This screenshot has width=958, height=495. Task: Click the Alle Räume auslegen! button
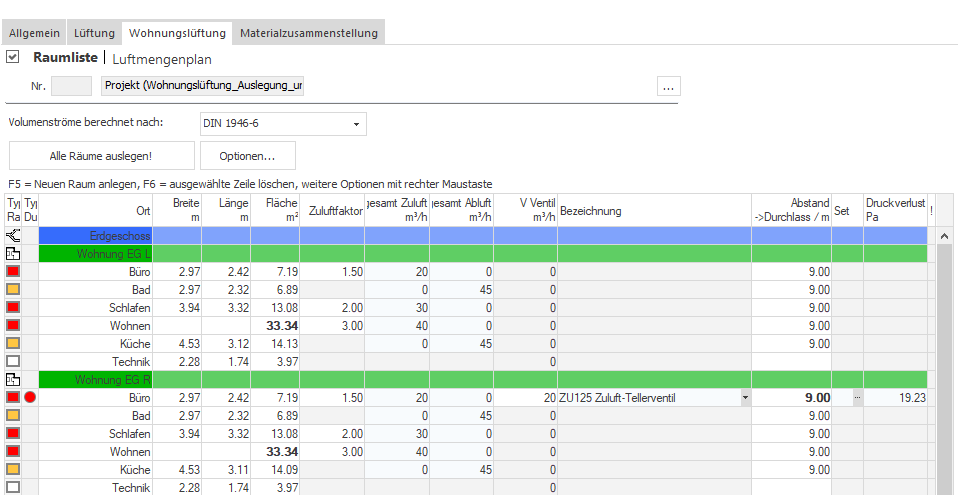(101, 156)
